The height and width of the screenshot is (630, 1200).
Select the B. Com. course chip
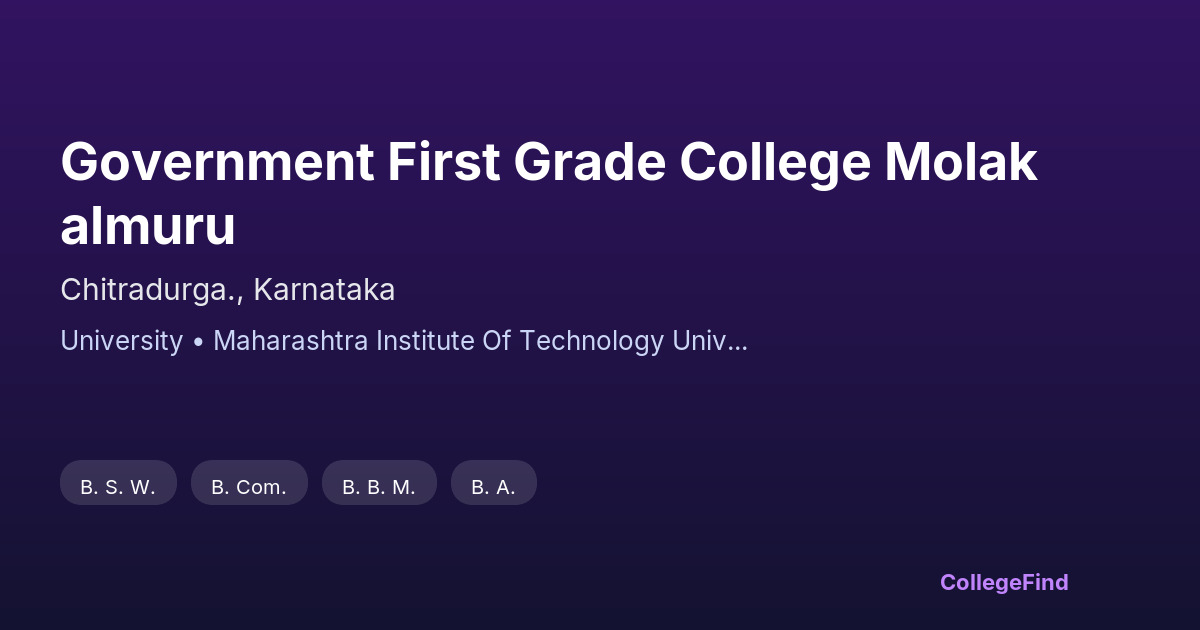249,487
